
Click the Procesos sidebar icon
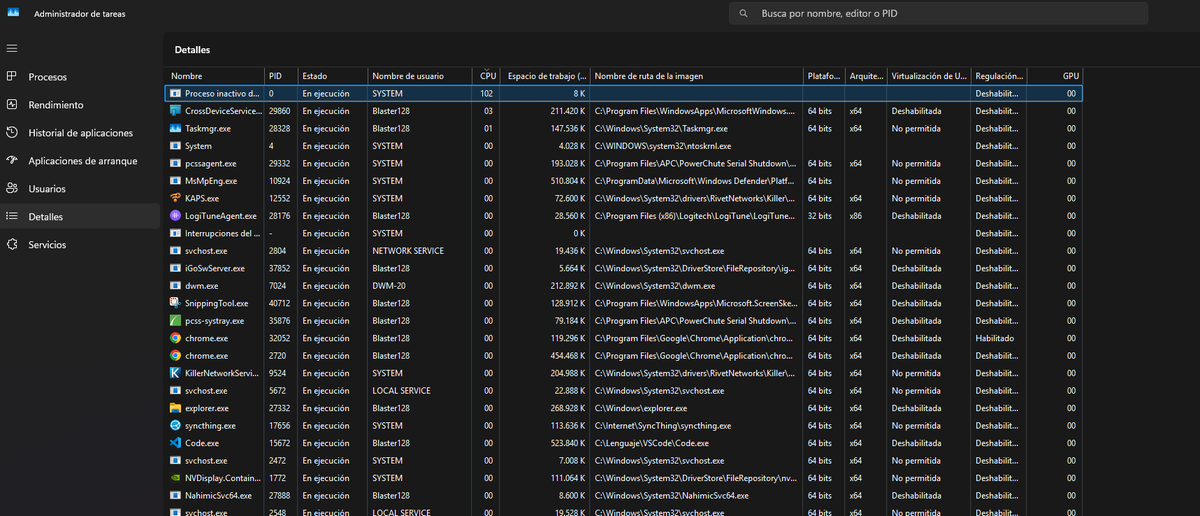[x=12, y=77]
